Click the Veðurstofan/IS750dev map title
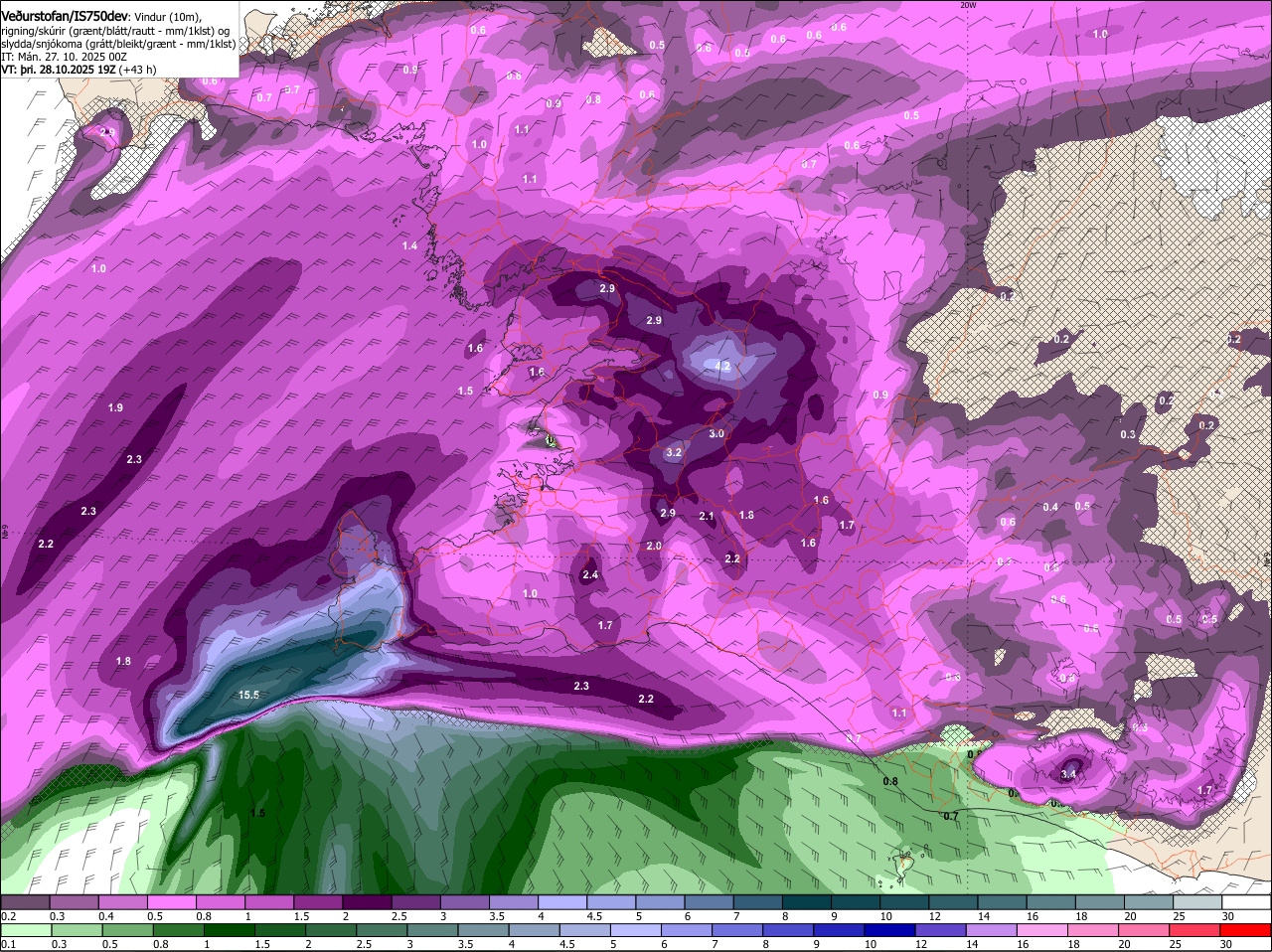 (x=65, y=16)
